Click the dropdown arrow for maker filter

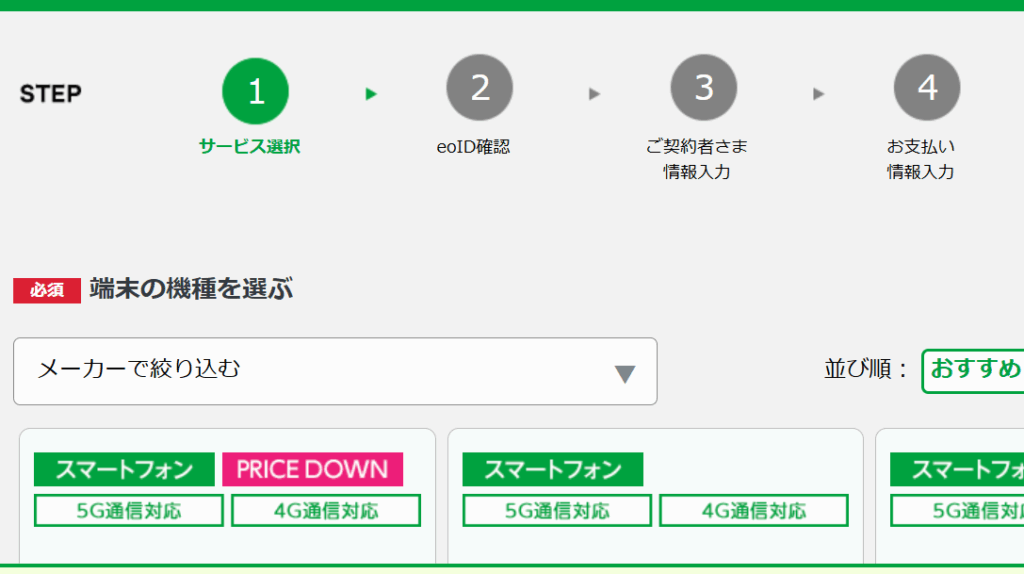pos(625,374)
